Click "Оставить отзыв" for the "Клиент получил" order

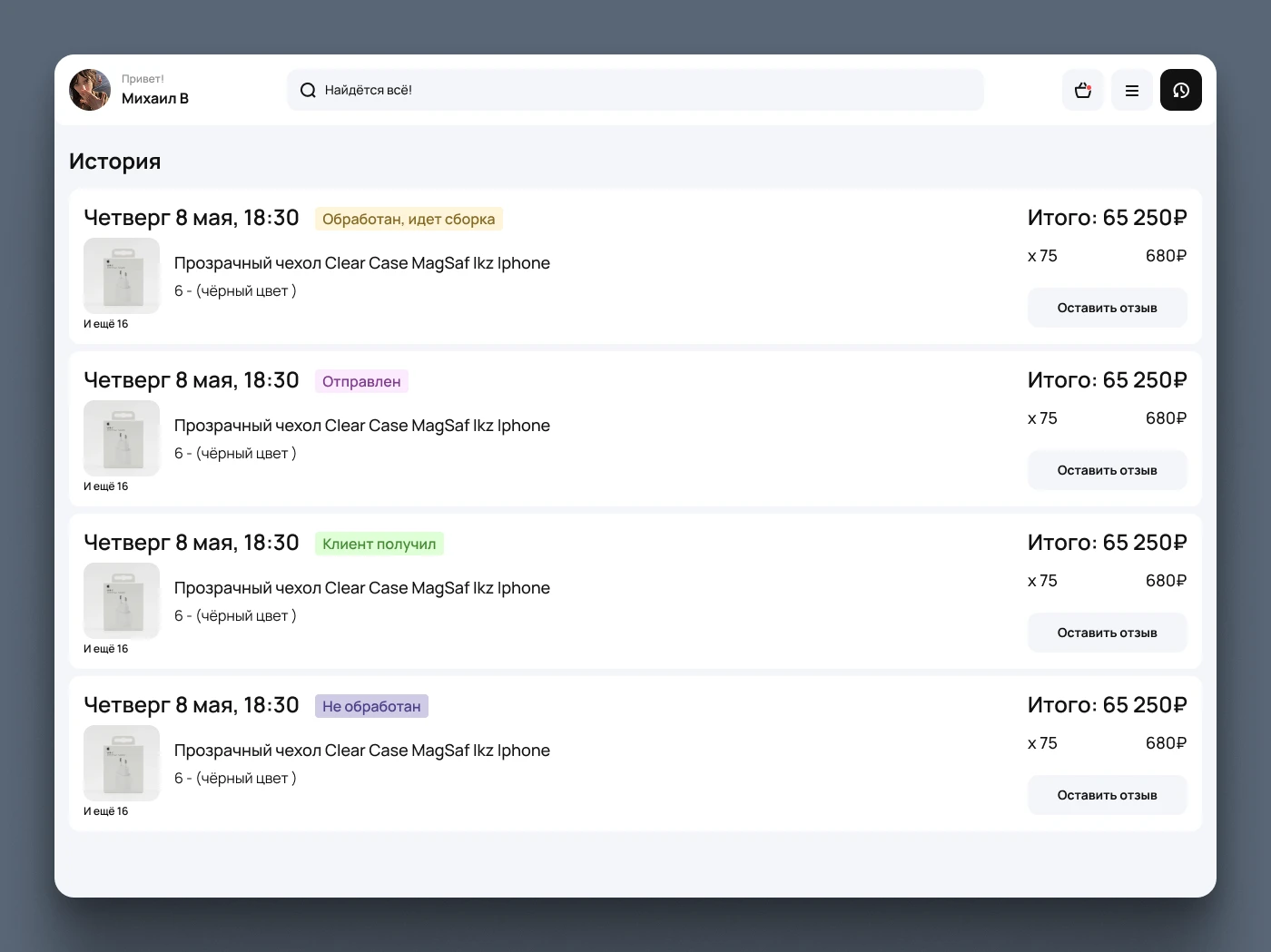(1107, 633)
